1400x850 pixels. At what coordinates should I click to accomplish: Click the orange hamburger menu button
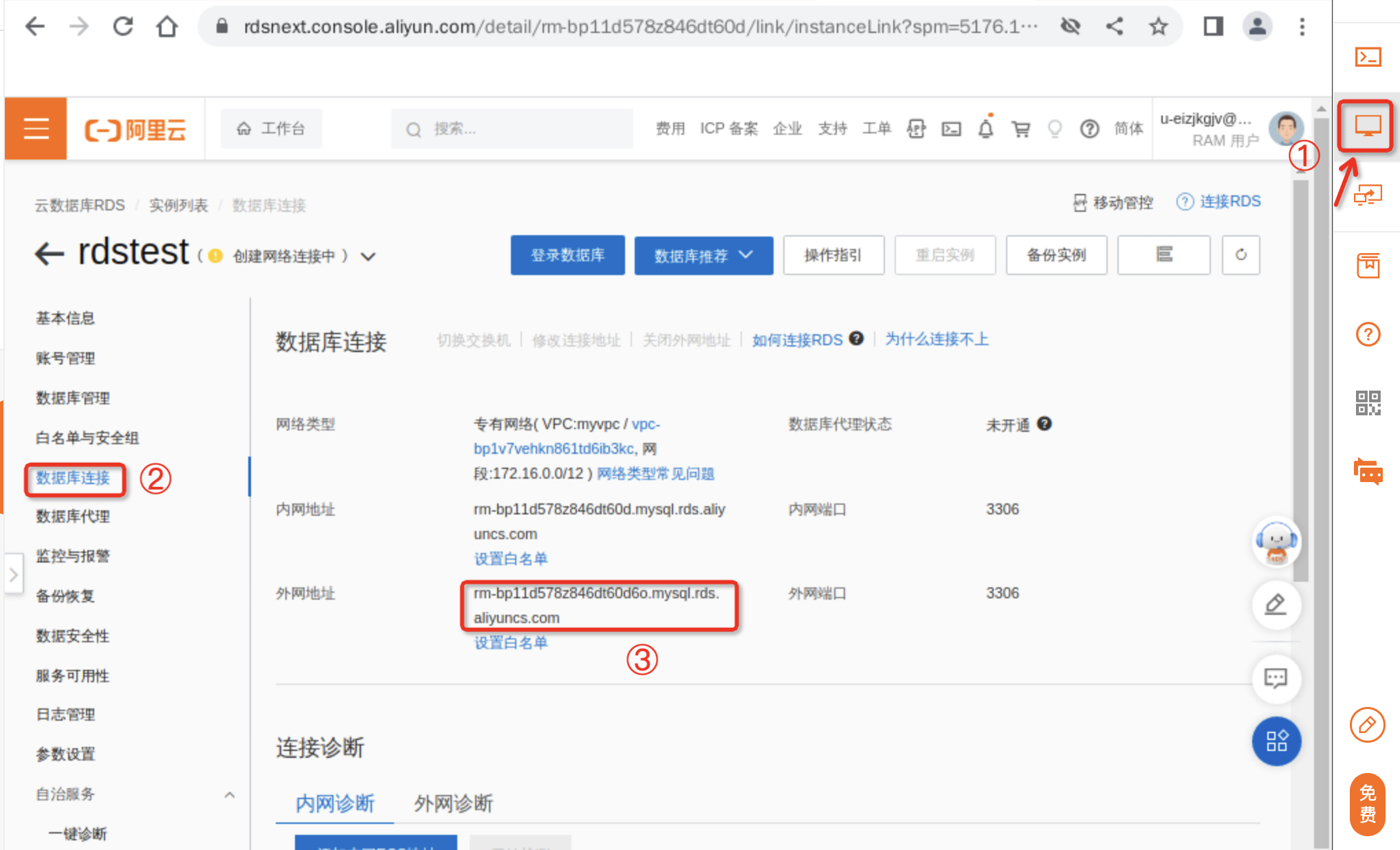[36, 129]
